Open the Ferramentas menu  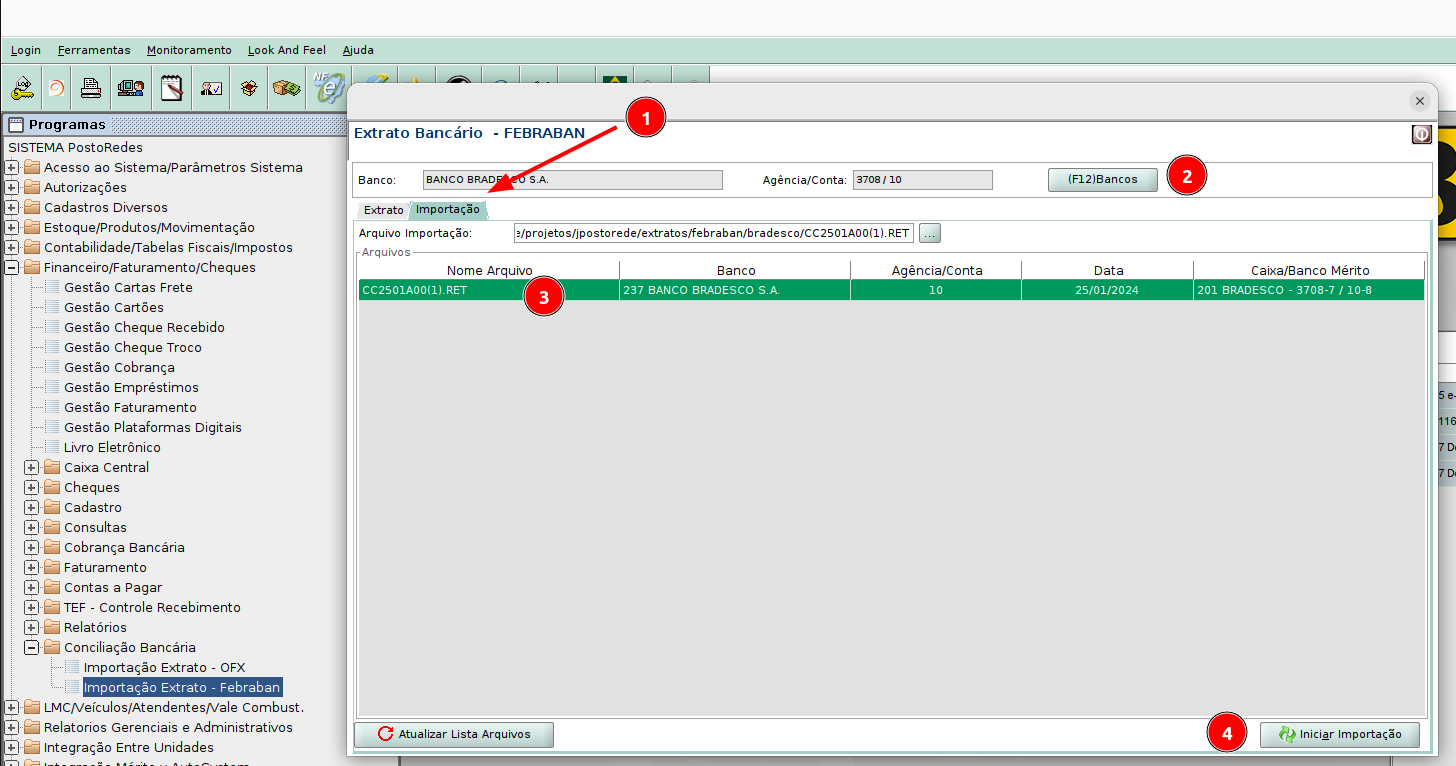[94, 50]
